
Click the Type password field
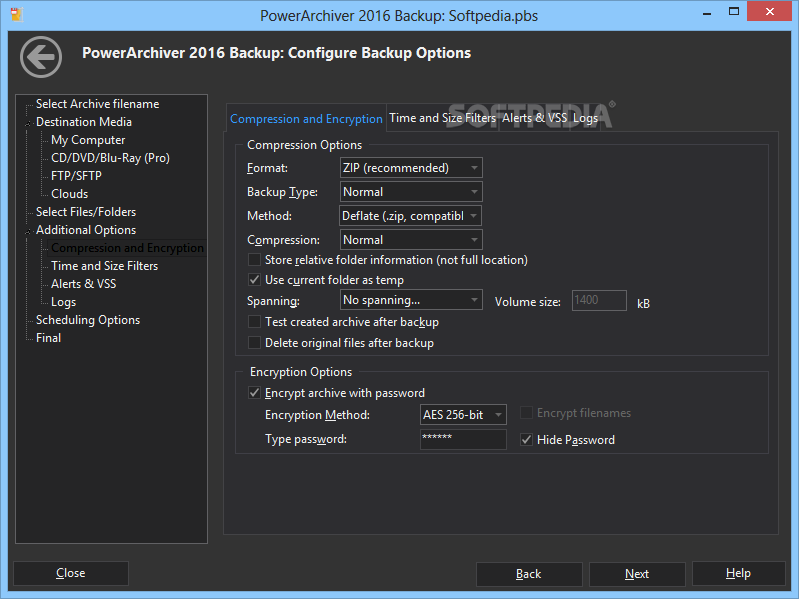[x=463, y=439]
